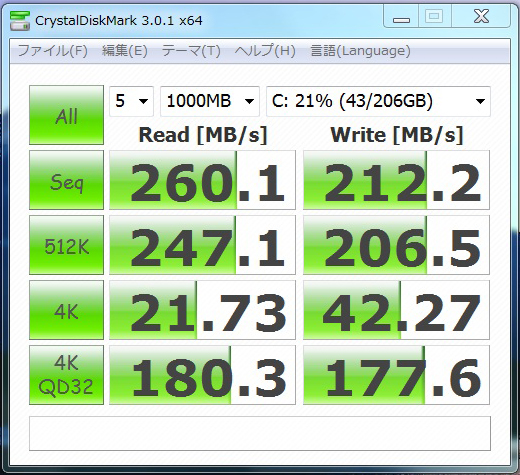Viewport: 520px width, 475px height.
Task: Click the CrystalDiskMark 3.0.1 x64 title text
Action: [x=119, y=21]
